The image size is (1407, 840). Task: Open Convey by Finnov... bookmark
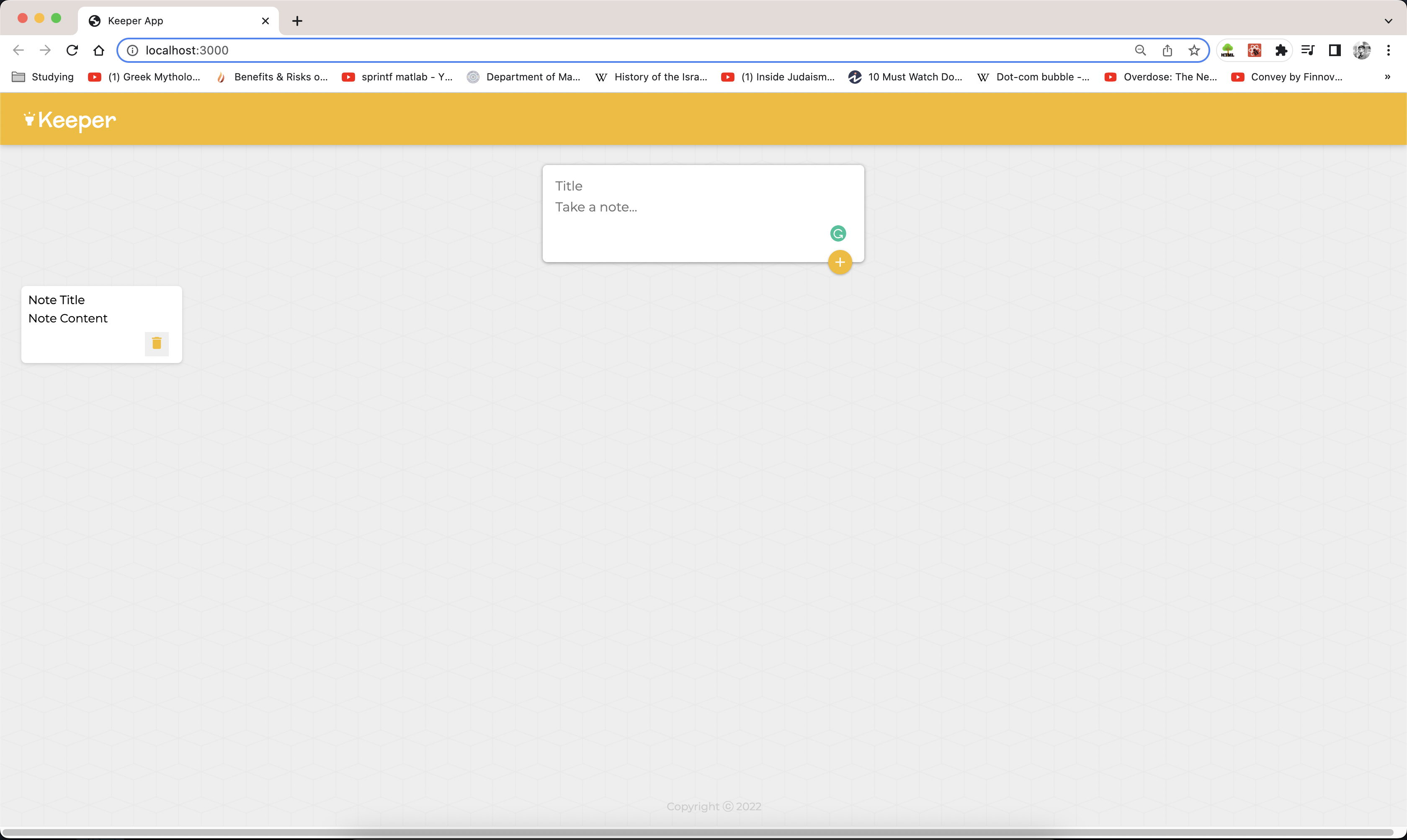1286,77
